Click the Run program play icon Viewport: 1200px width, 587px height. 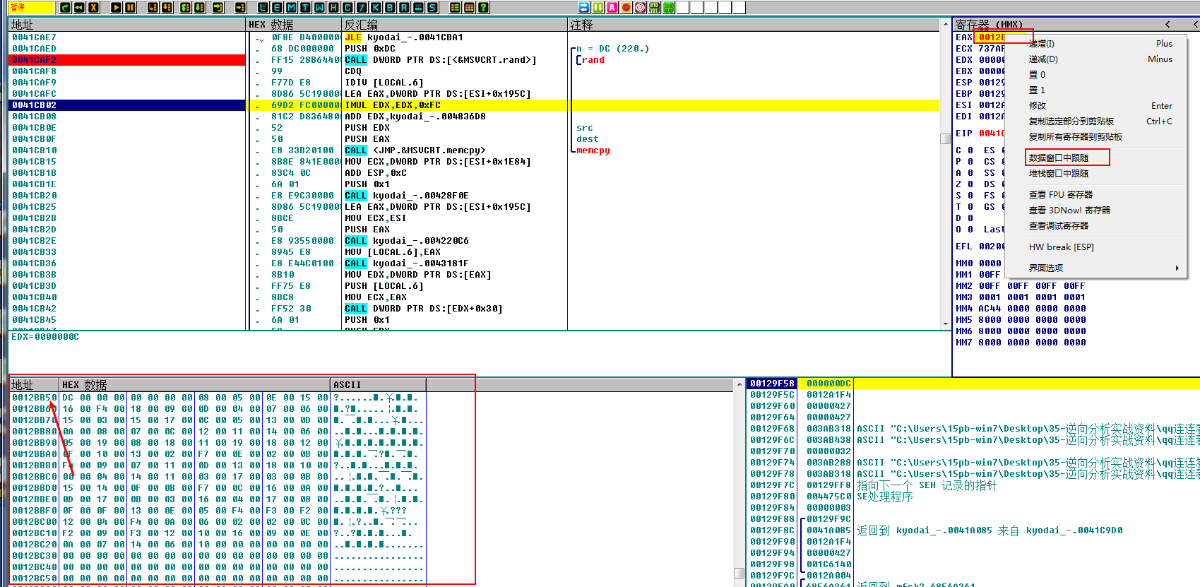(x=116, y=7)
